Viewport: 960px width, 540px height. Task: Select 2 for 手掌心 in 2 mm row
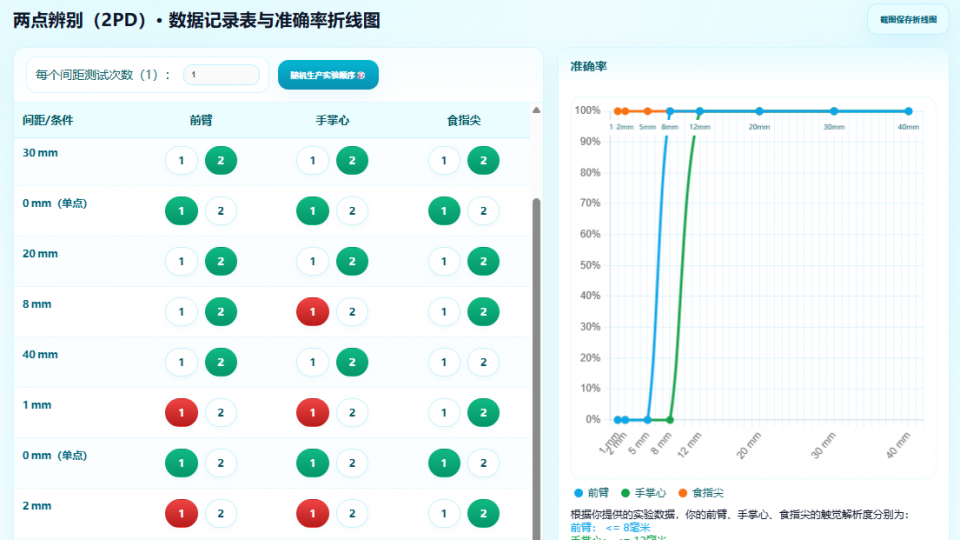352,514
